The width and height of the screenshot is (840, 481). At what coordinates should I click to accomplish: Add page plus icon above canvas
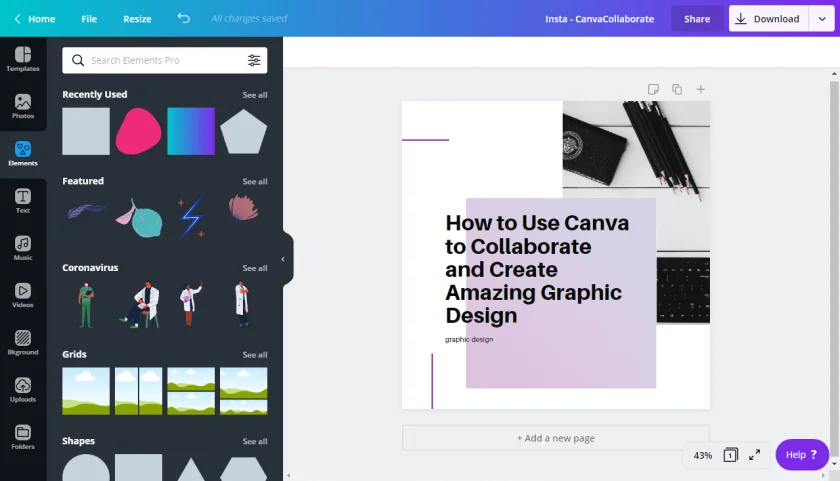pyautogui.click(x=701, y=89)
